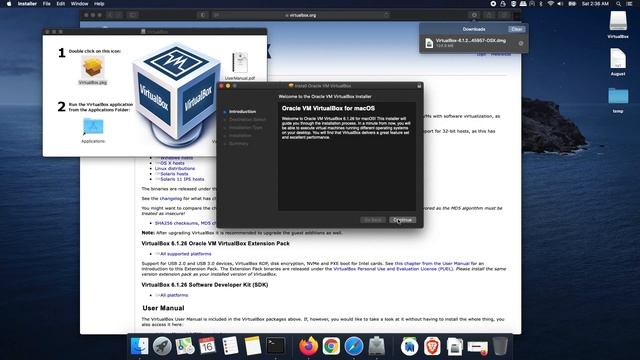
Task: Select the Introduction step in installer sidebar
Action: pos(242,111)
